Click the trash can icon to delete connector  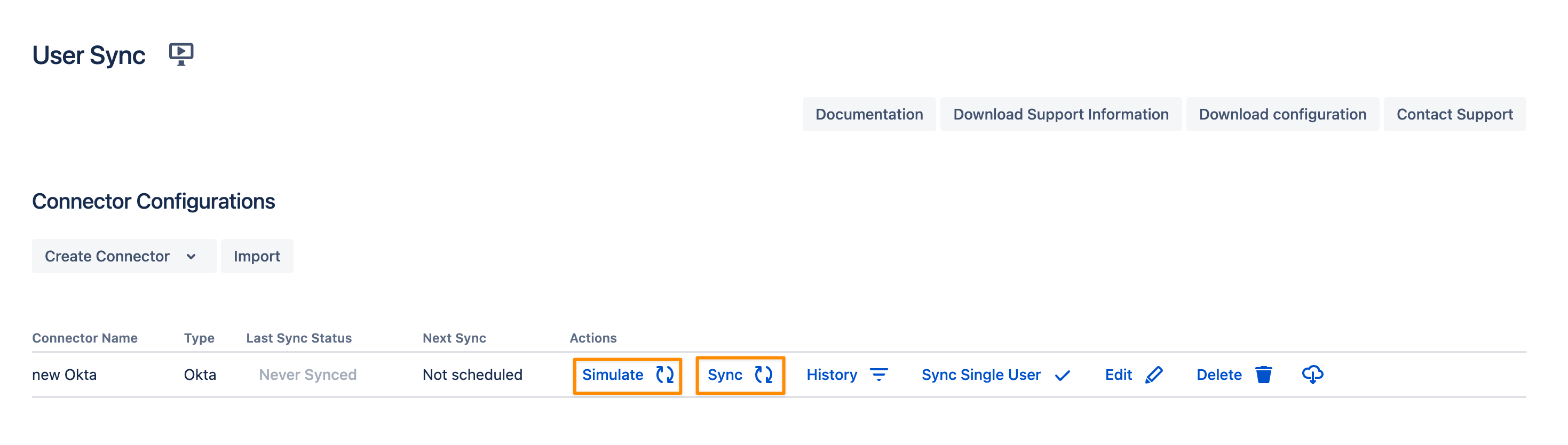[x=1263, y=375]
